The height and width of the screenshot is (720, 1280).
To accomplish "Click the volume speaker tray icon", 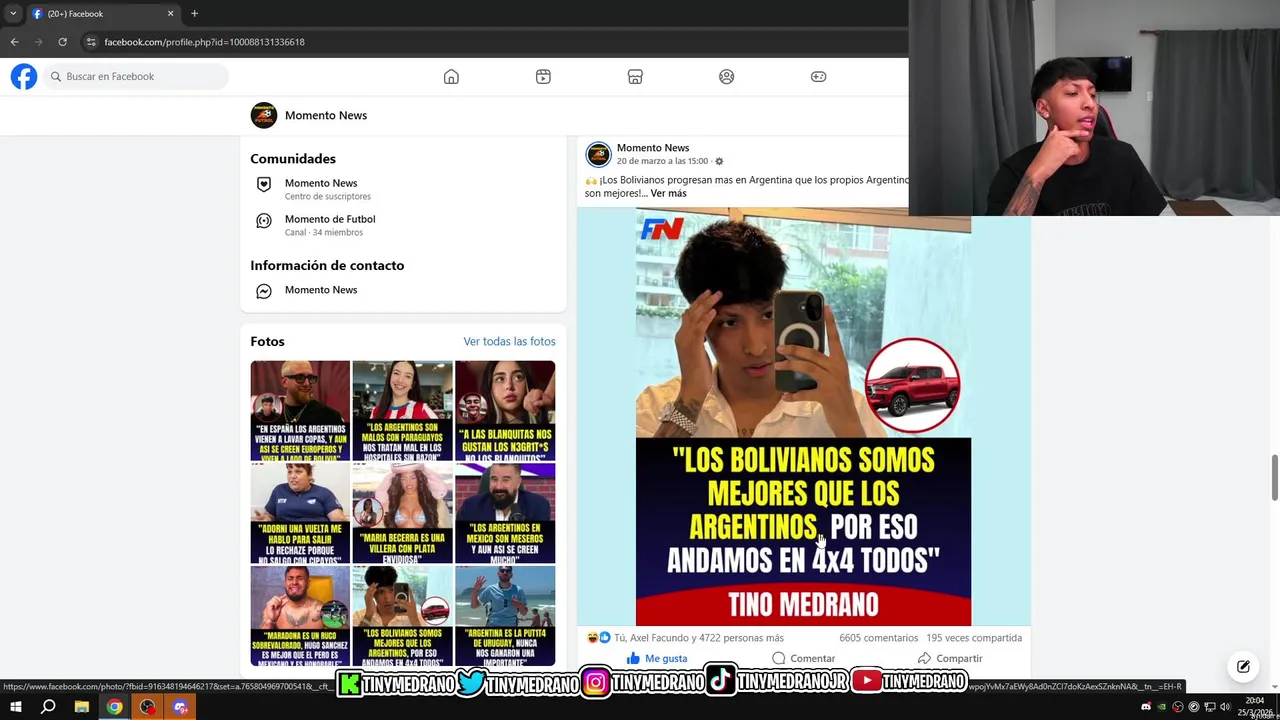I will (1225, 707).
